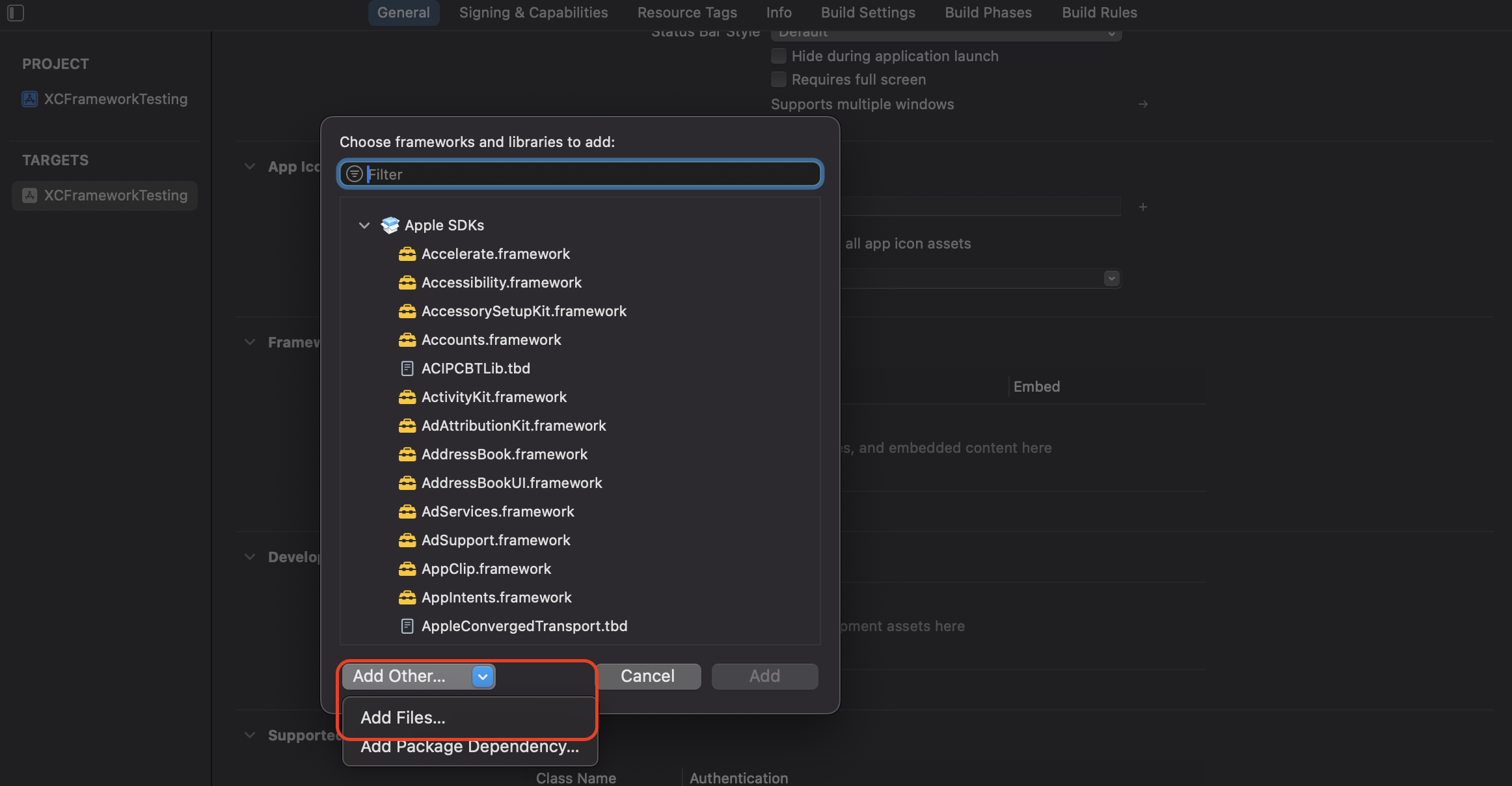Click the XCFrameworkTesting project icon

tap(30, 99)
